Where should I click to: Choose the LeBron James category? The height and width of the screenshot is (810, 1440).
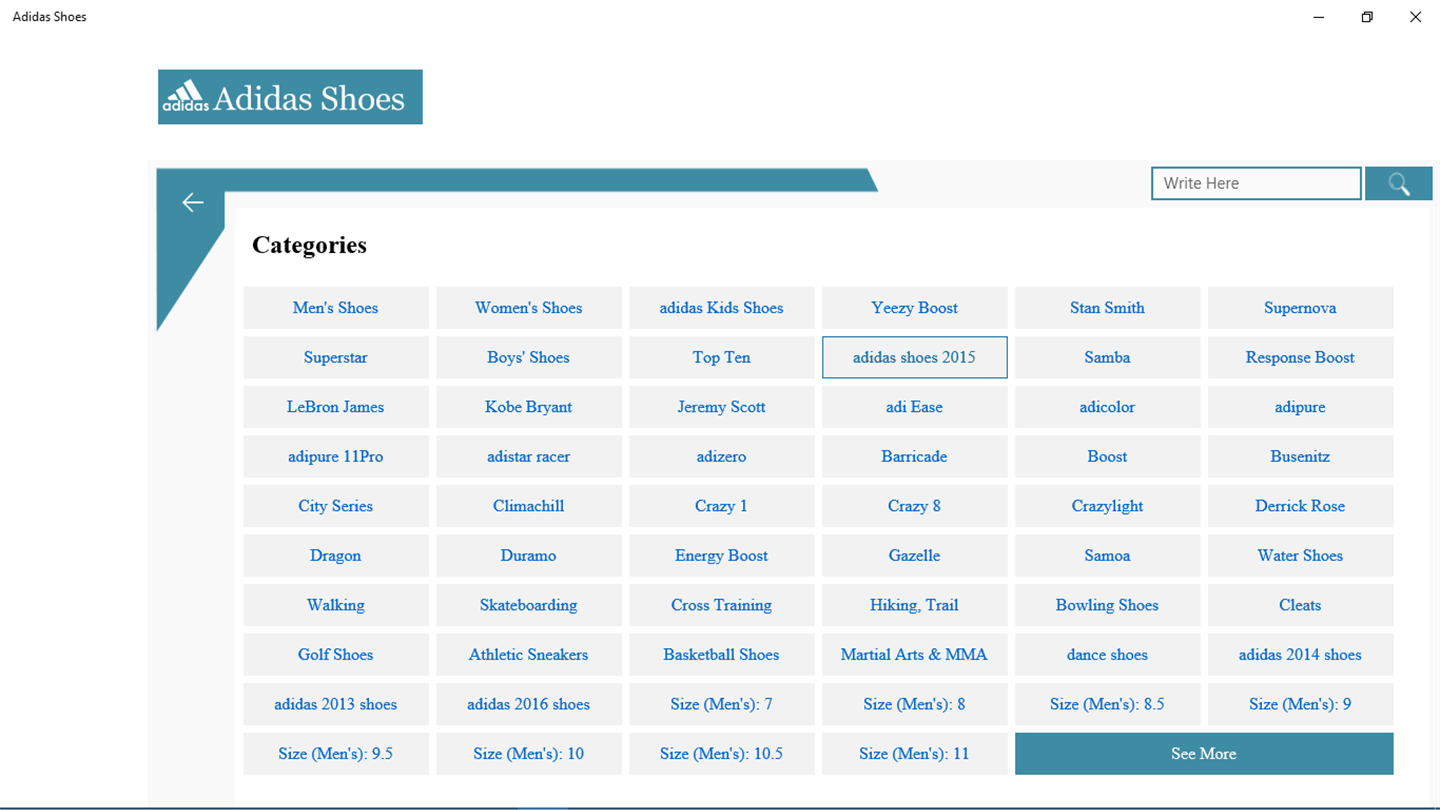click(x=336, y=407)
